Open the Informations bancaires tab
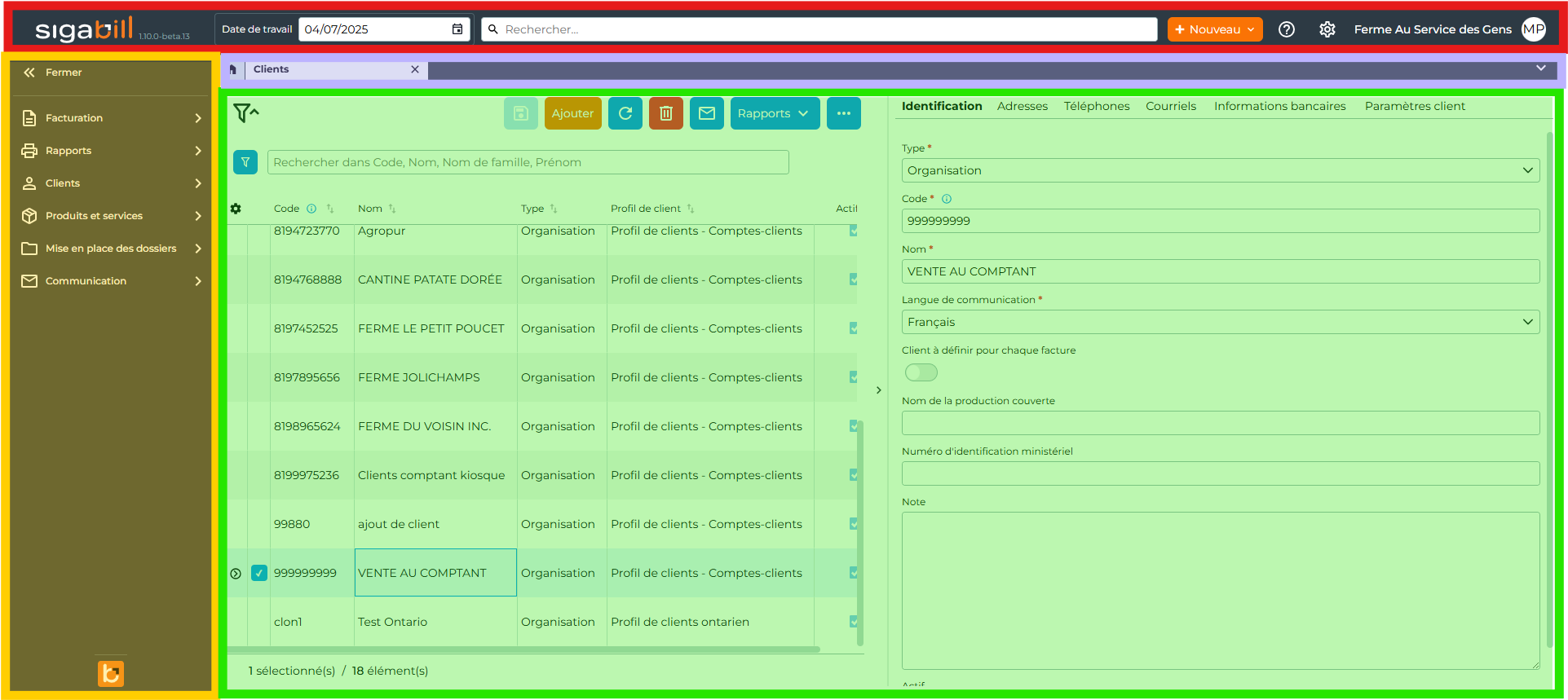 [1280, 106]
